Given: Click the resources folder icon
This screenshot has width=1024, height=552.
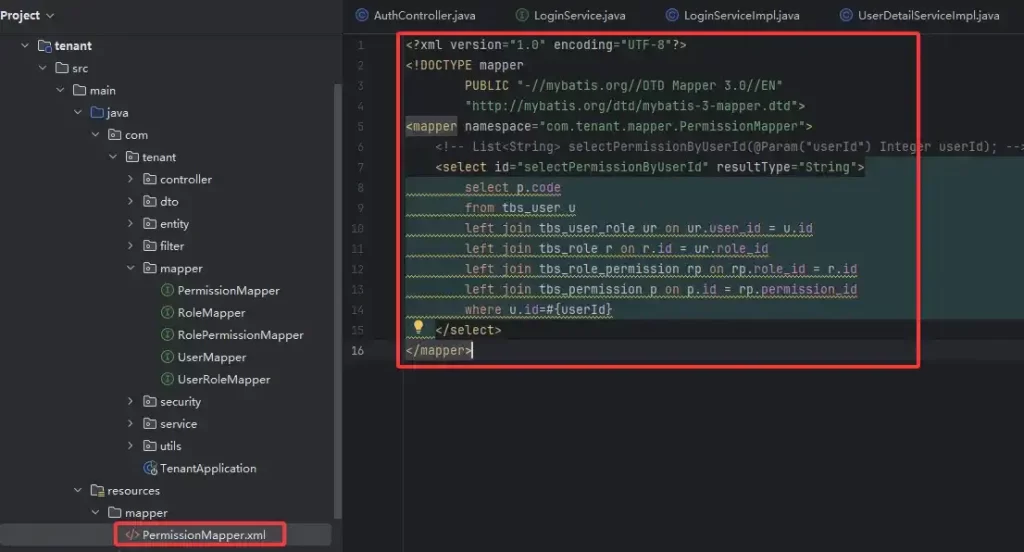Looking at the screenshot, I should [x=97, y=491].
